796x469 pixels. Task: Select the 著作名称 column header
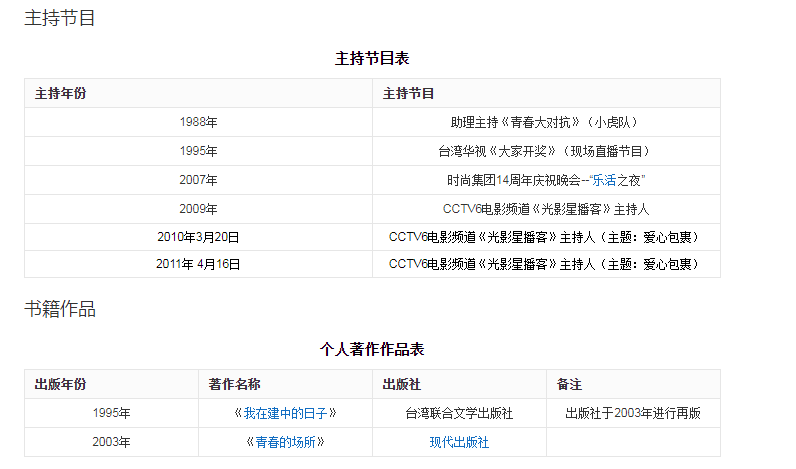[x=235, y=384]
